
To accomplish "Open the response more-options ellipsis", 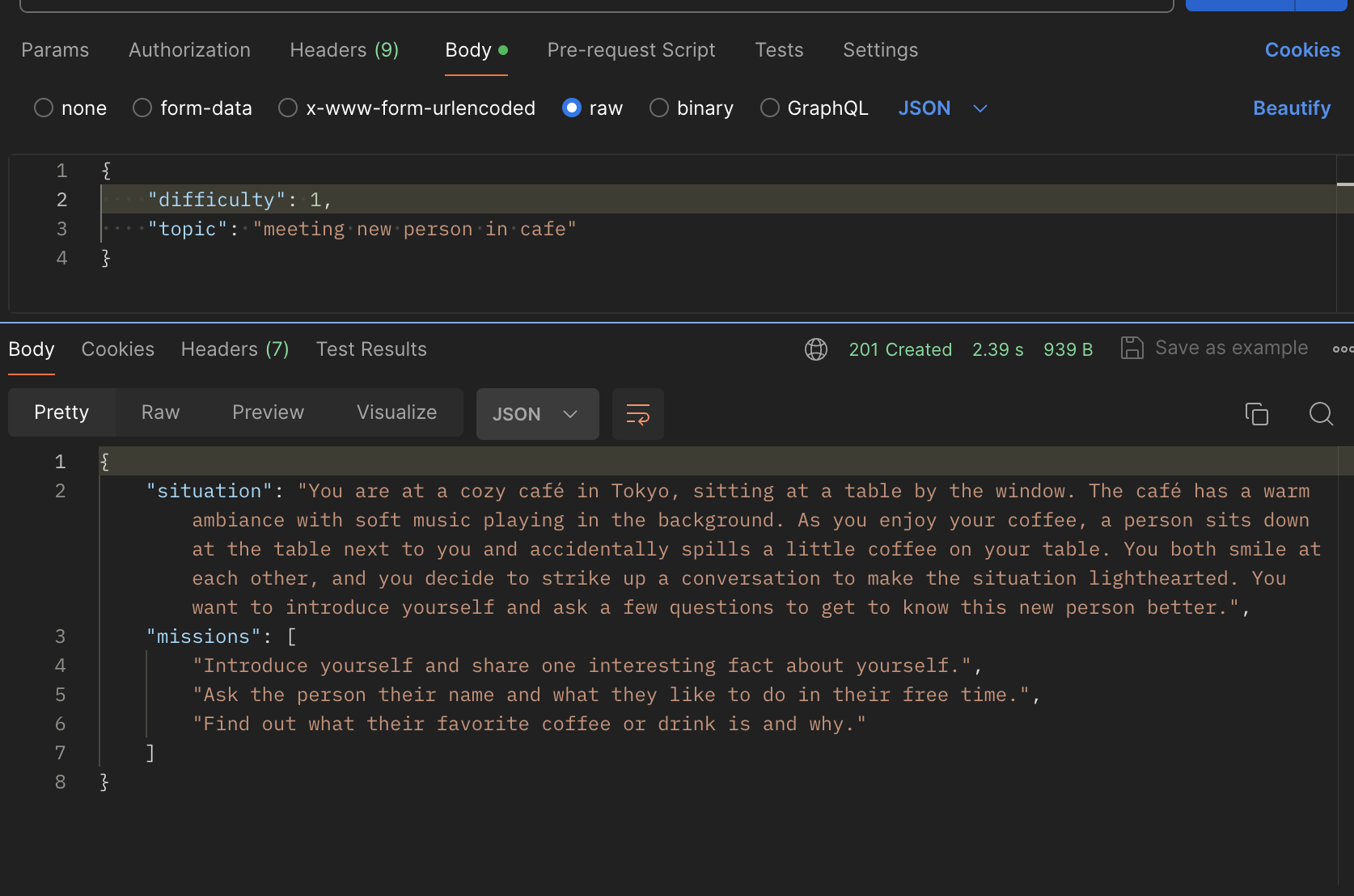I will (1343, 349).
